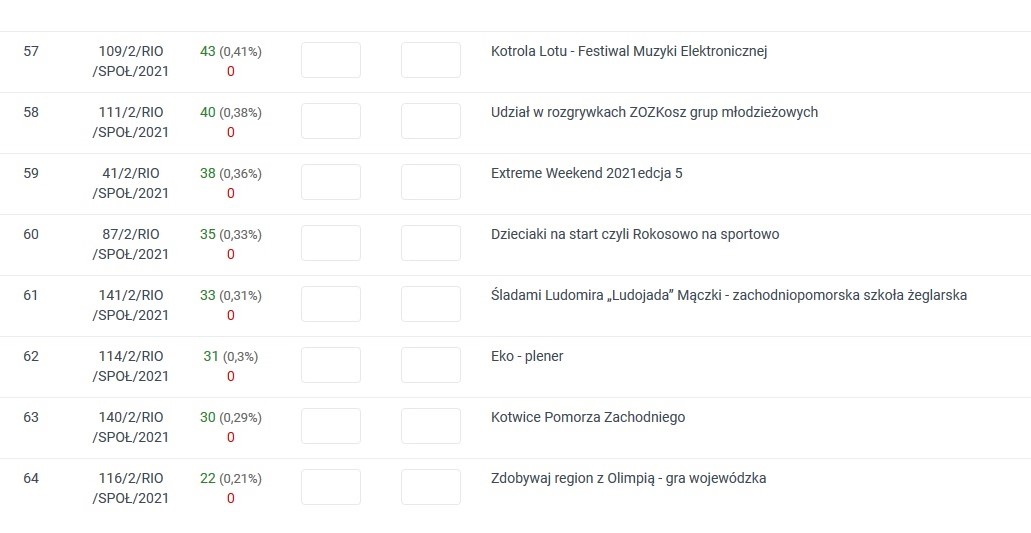Screen dimensions: 1031x533
Task: Select Zdobywaj region z Olimpią title
Action: pos(628,478)
